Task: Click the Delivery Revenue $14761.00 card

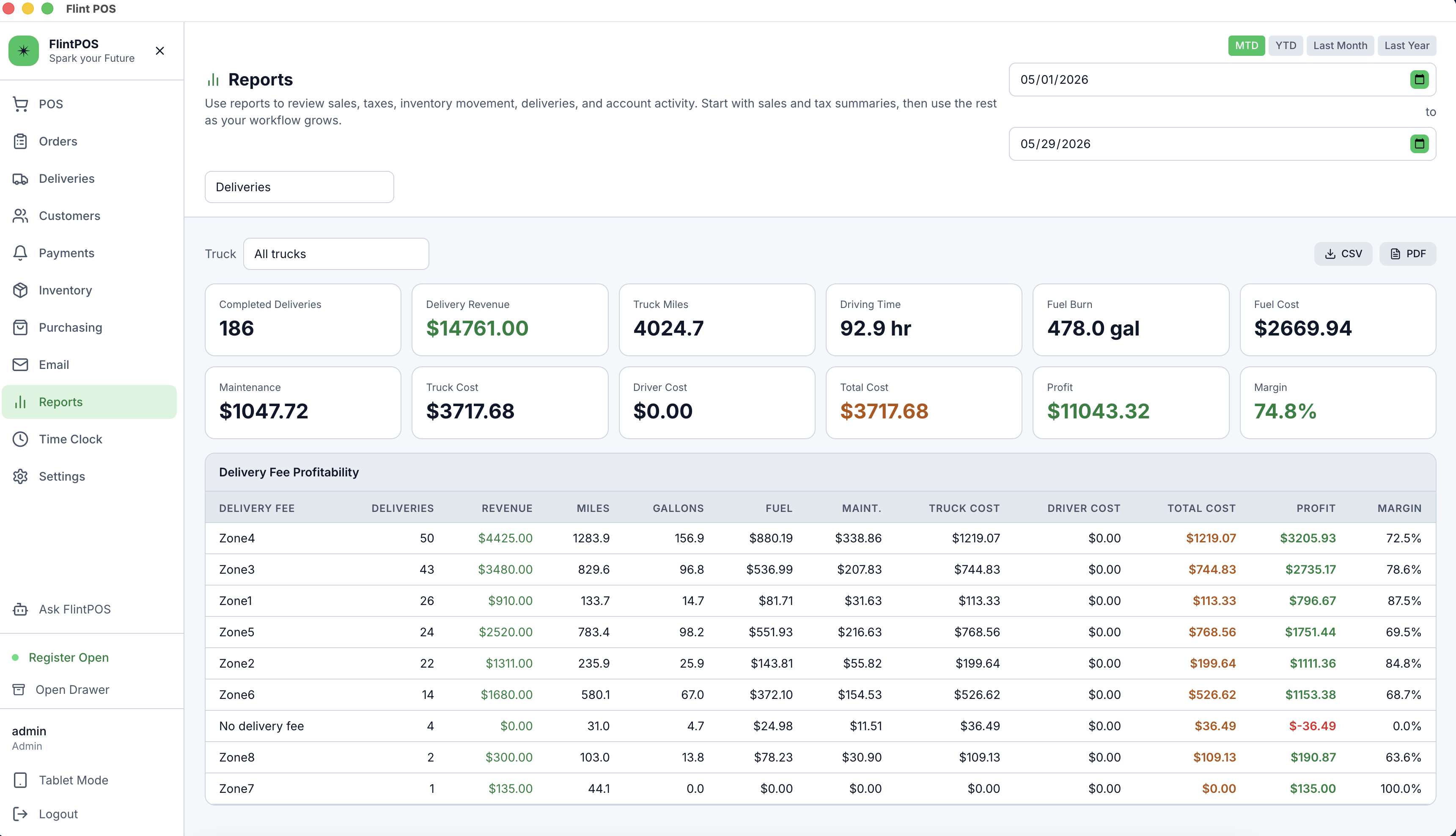Action: click(510, 320)
